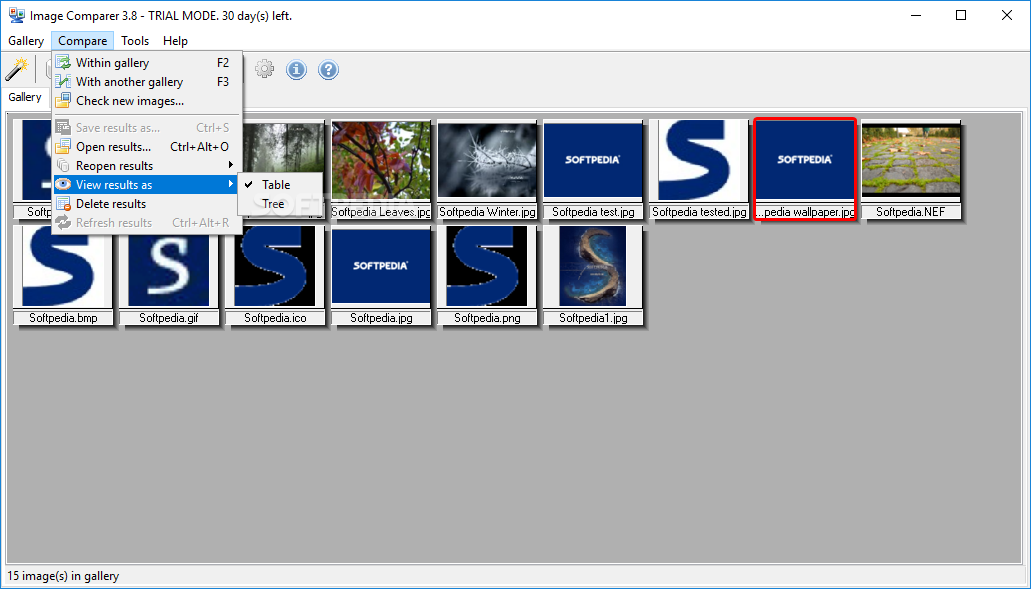Click the With another gallery menu icon
1031x589 pixels.
63,82
